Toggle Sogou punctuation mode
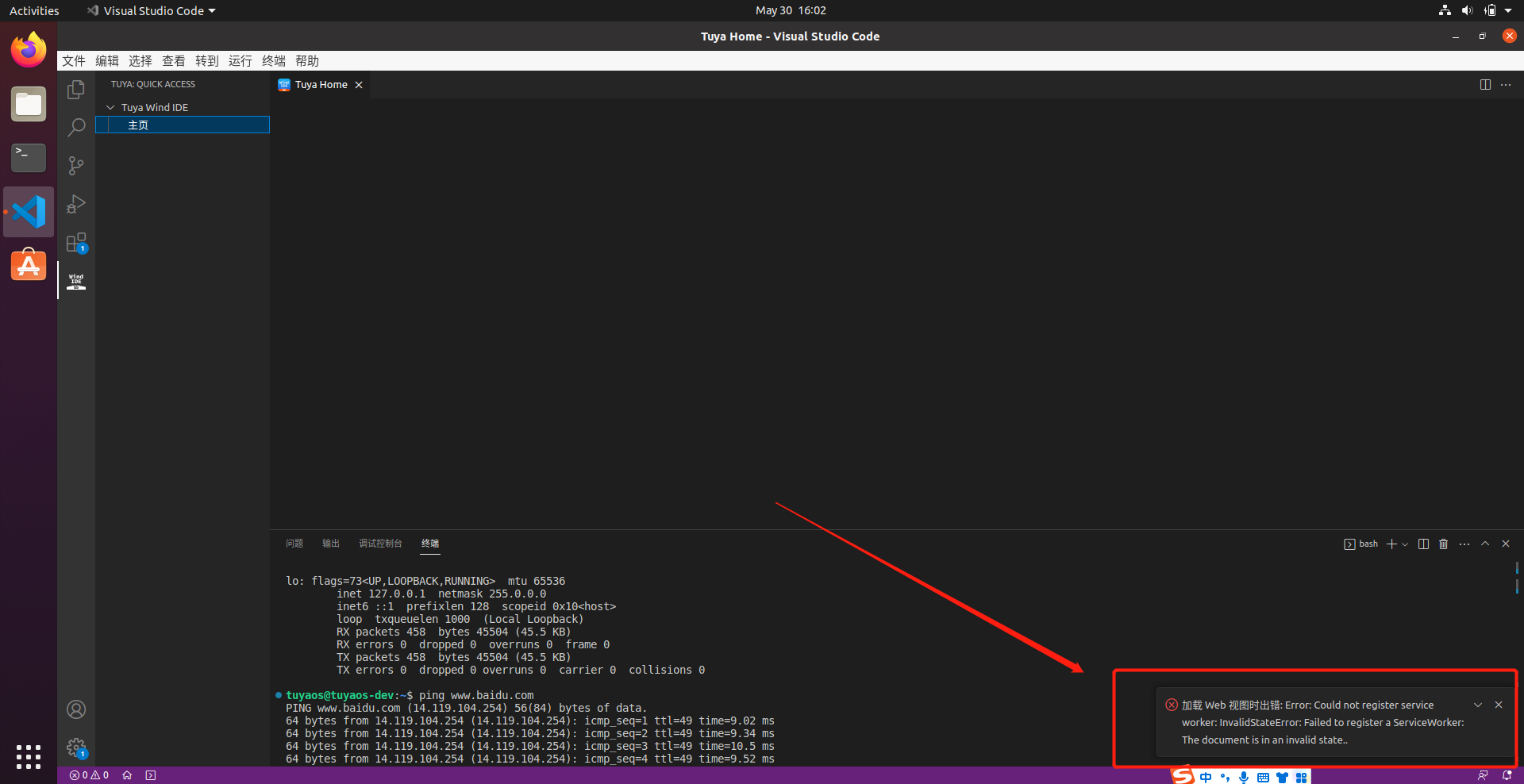1524x784 pixels. tap(1225, 777)
